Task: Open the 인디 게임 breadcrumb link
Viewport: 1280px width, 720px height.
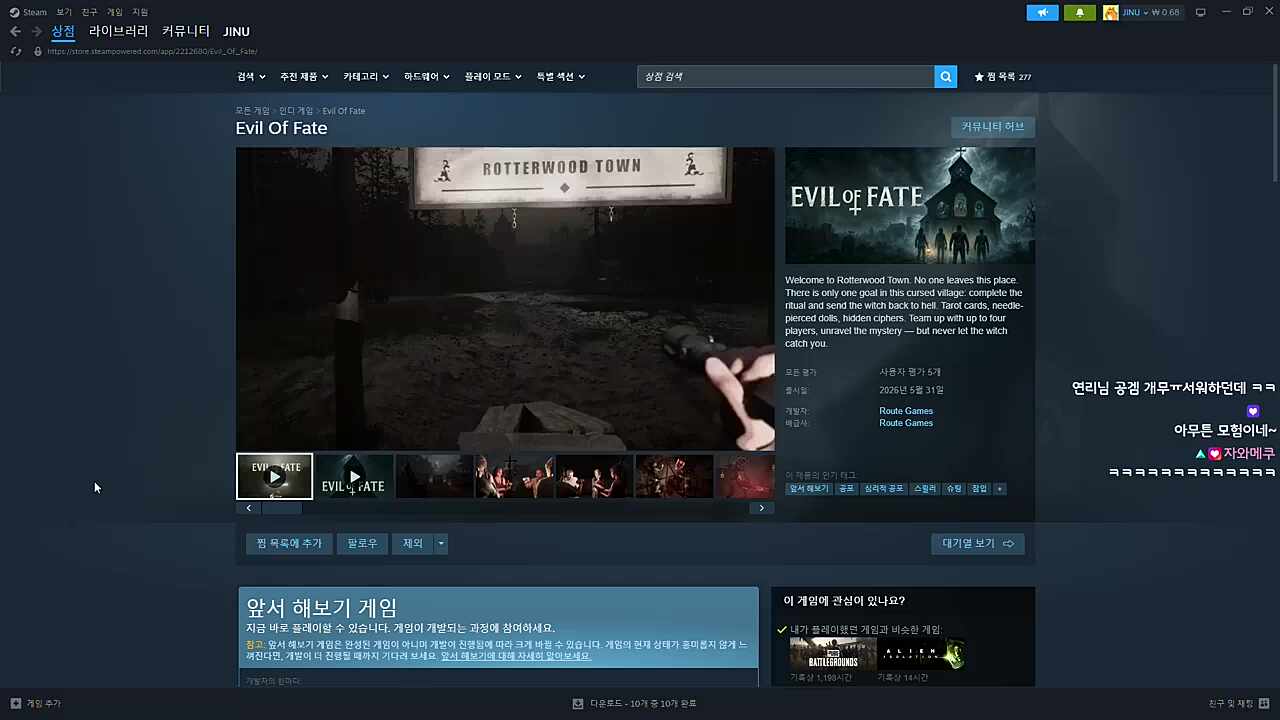Action: 296,111
